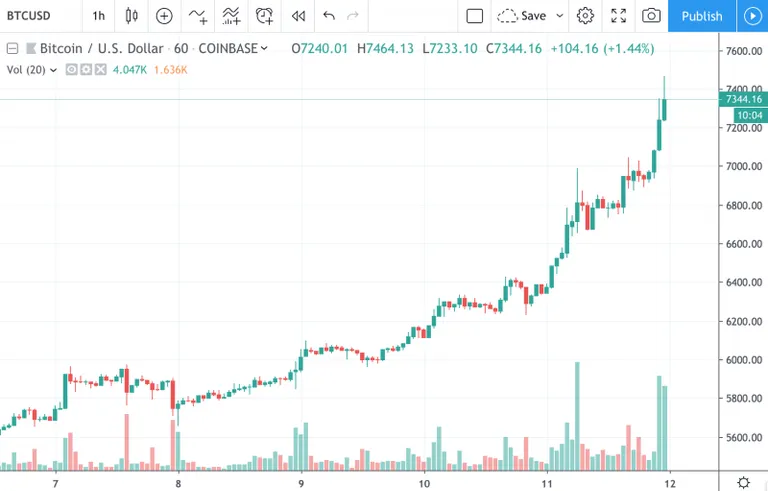Image resolution: width=768 pixels, height=491 pixels.
Task: Take a chart snapshot with camera icon
Action: click(x=651, y=16)
